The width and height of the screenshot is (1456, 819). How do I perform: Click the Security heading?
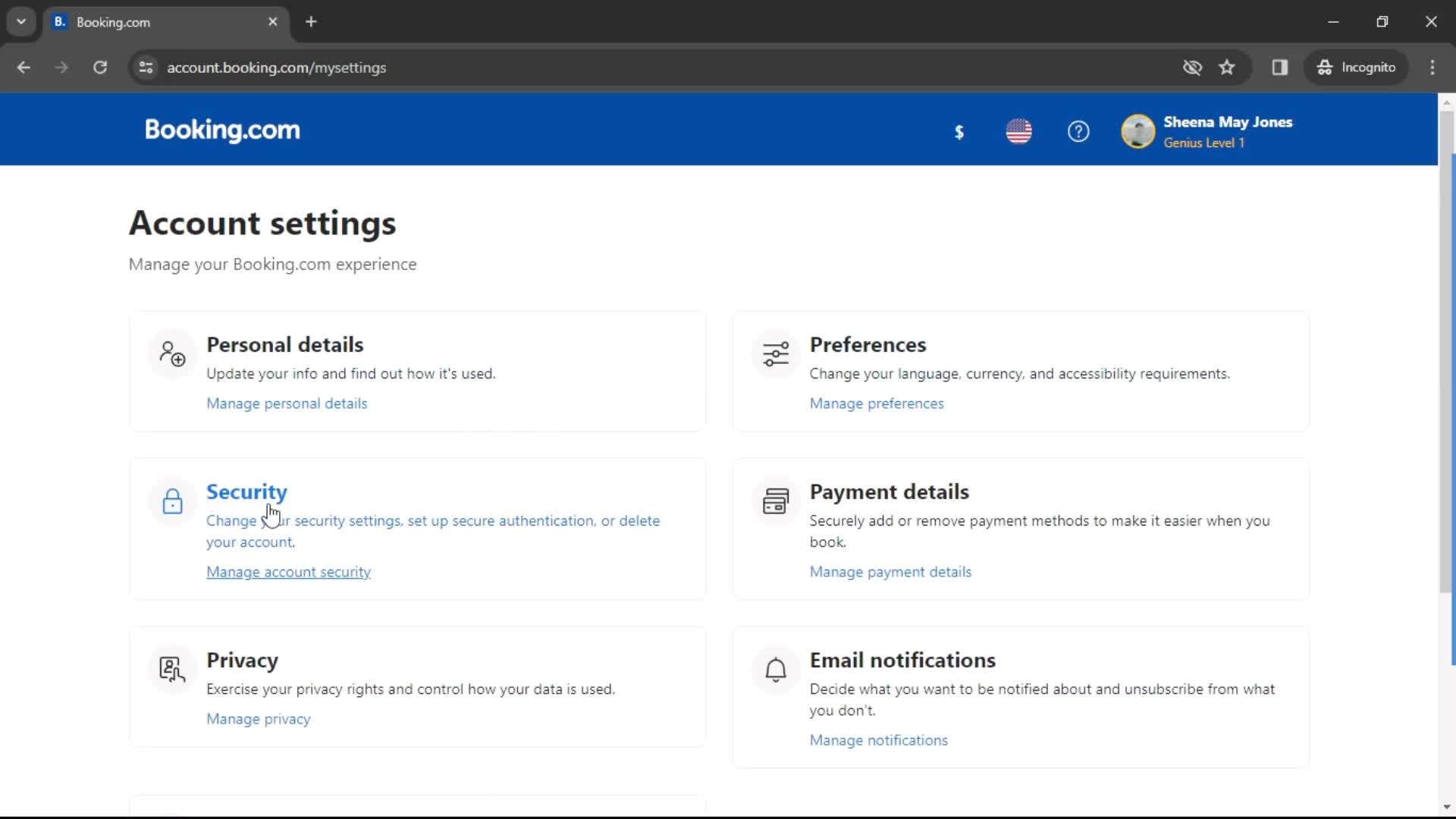pyautogui.click(x=246, y=492)
